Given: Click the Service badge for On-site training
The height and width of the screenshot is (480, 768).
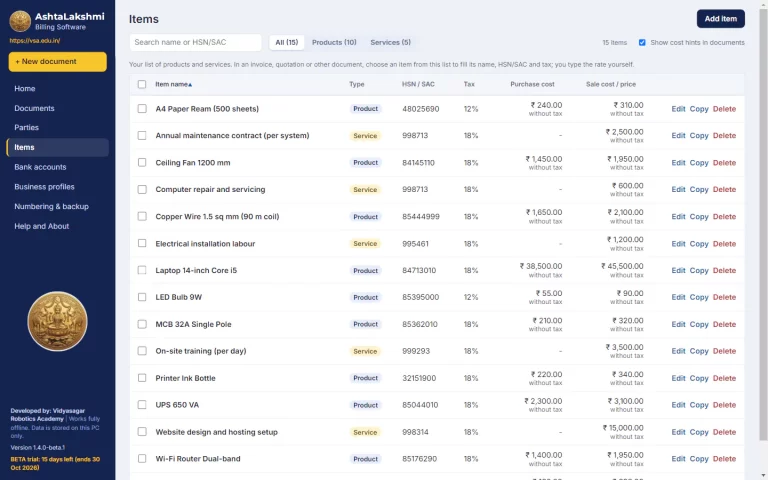Looking at the screenshot, I should pos(365,351).
